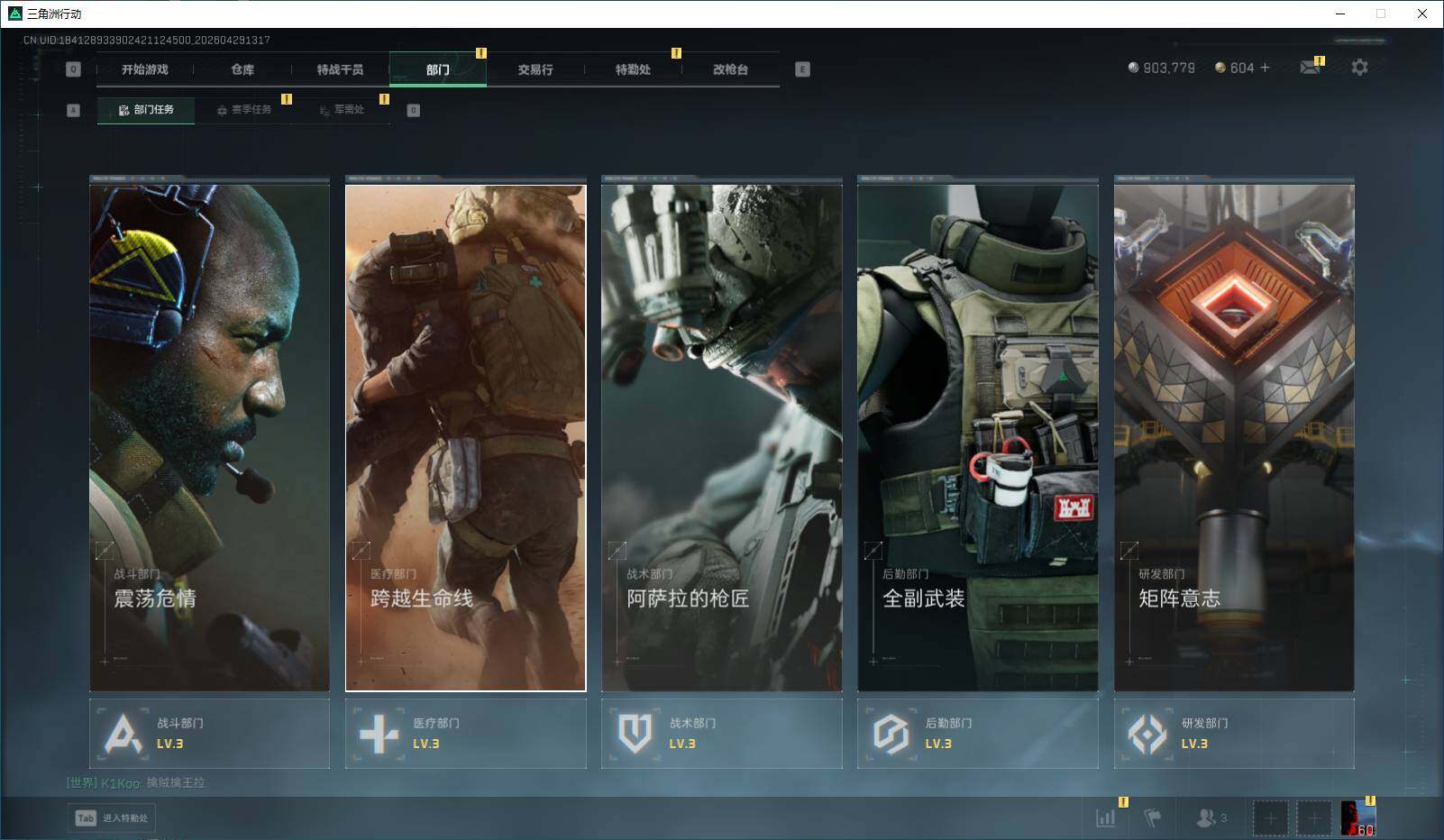The image size is (1444, 840).
Task: Open the settings gear icon
Action: (x=1359, y=68)
